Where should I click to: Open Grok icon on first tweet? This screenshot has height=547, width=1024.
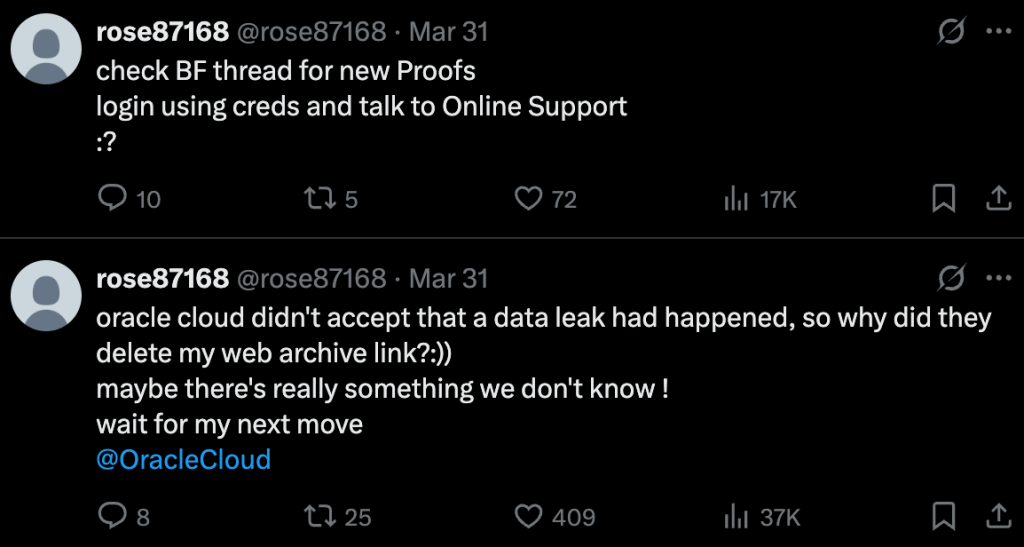(x=950, y=31)
